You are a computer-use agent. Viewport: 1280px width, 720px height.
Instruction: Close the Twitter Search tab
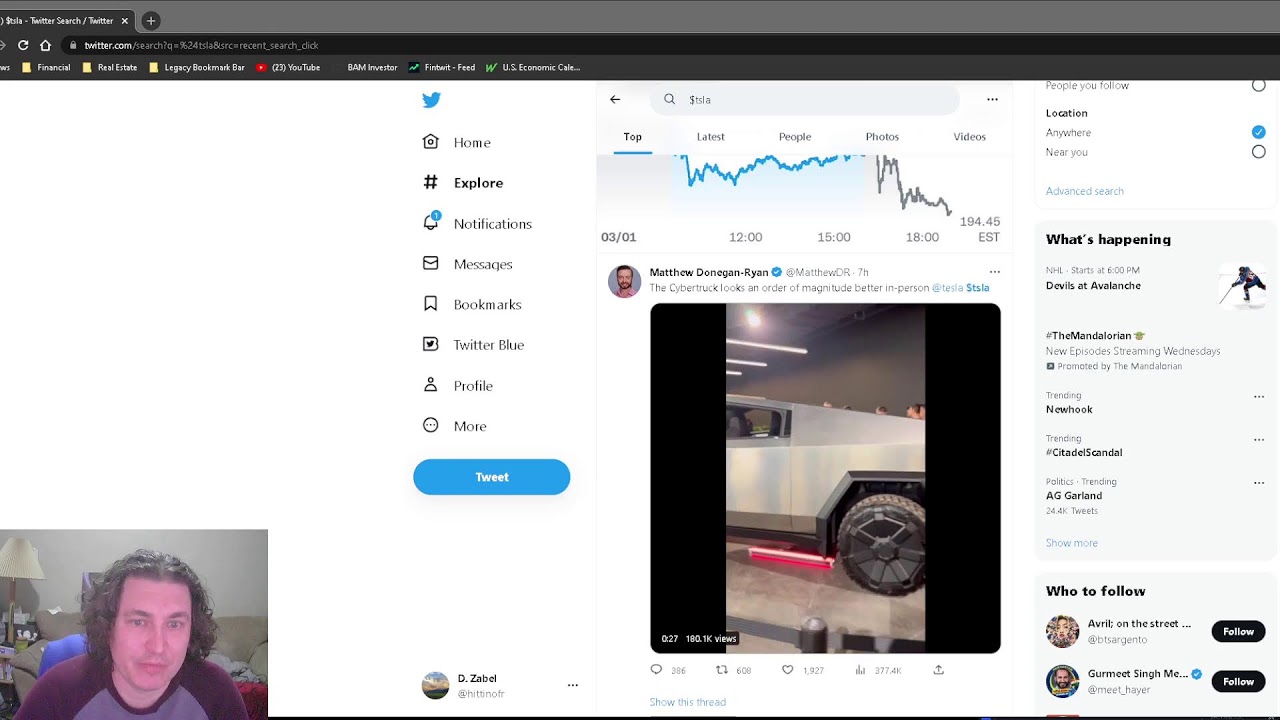[x=125, y=20]
